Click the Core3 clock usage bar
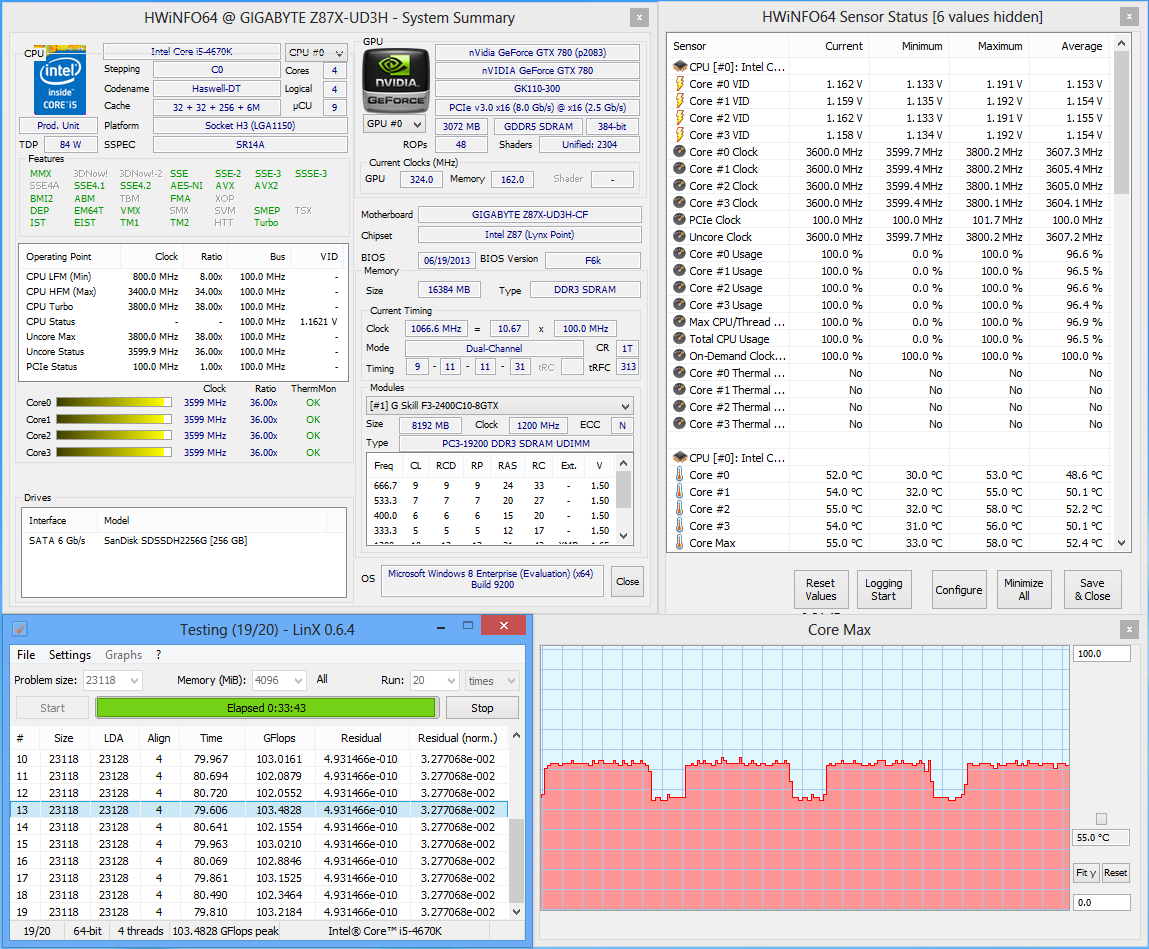 point(114,453)
